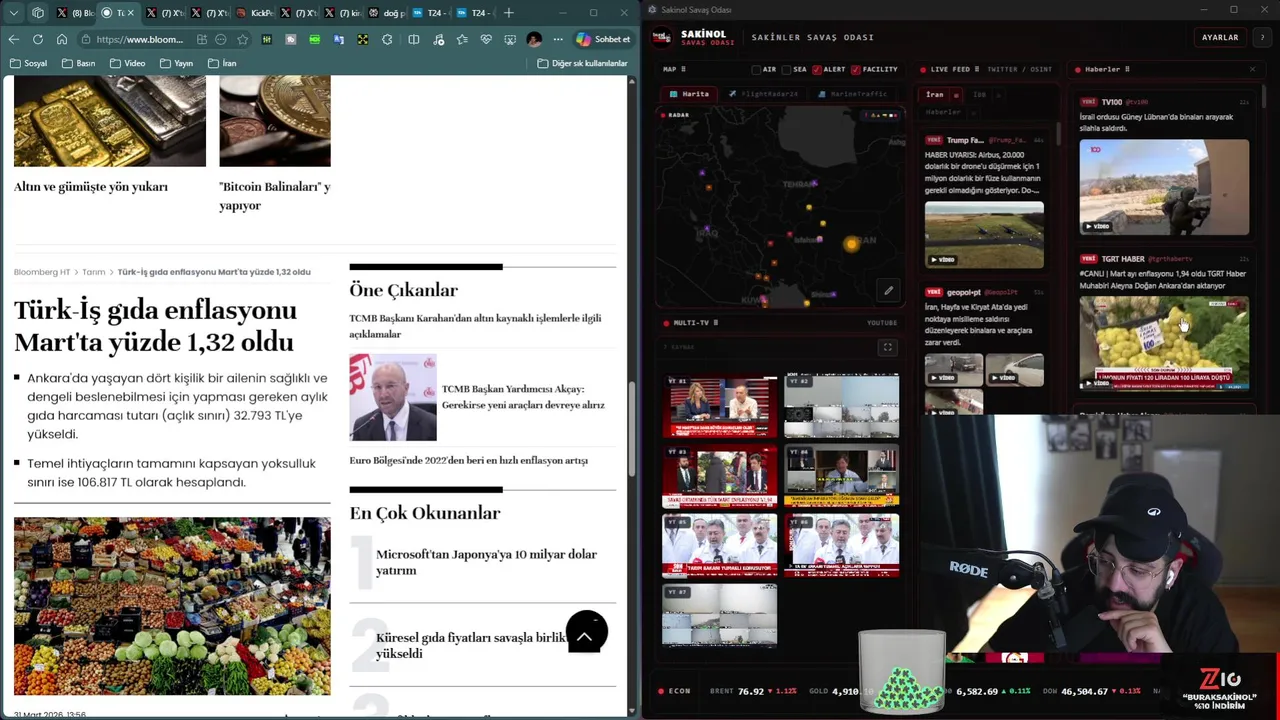Click the gold bars article thumbnail
Image resolution: width=1280 pixels, height=720 pixels.
[110, 121]
